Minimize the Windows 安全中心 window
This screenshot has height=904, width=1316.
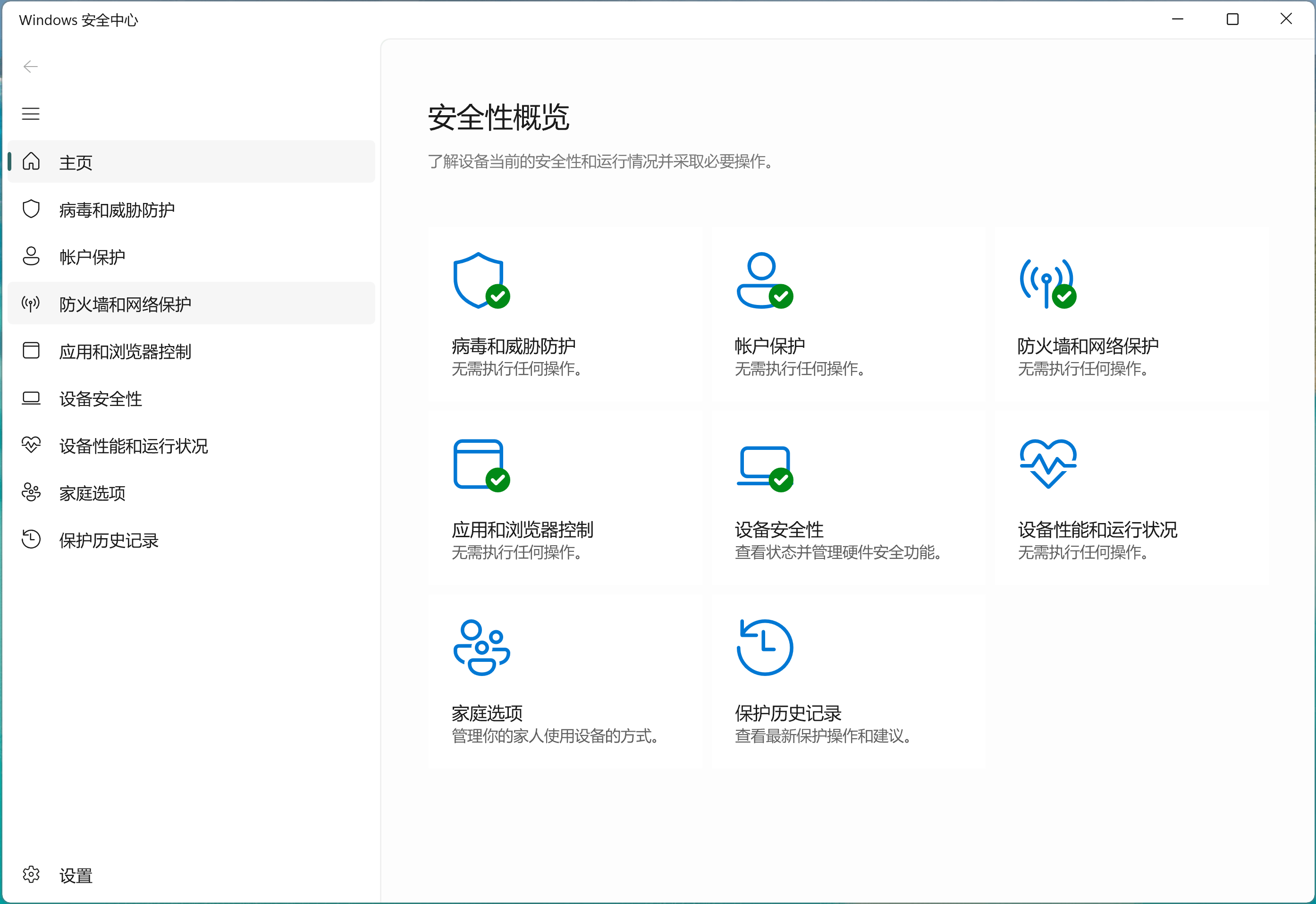point(1178,19)
